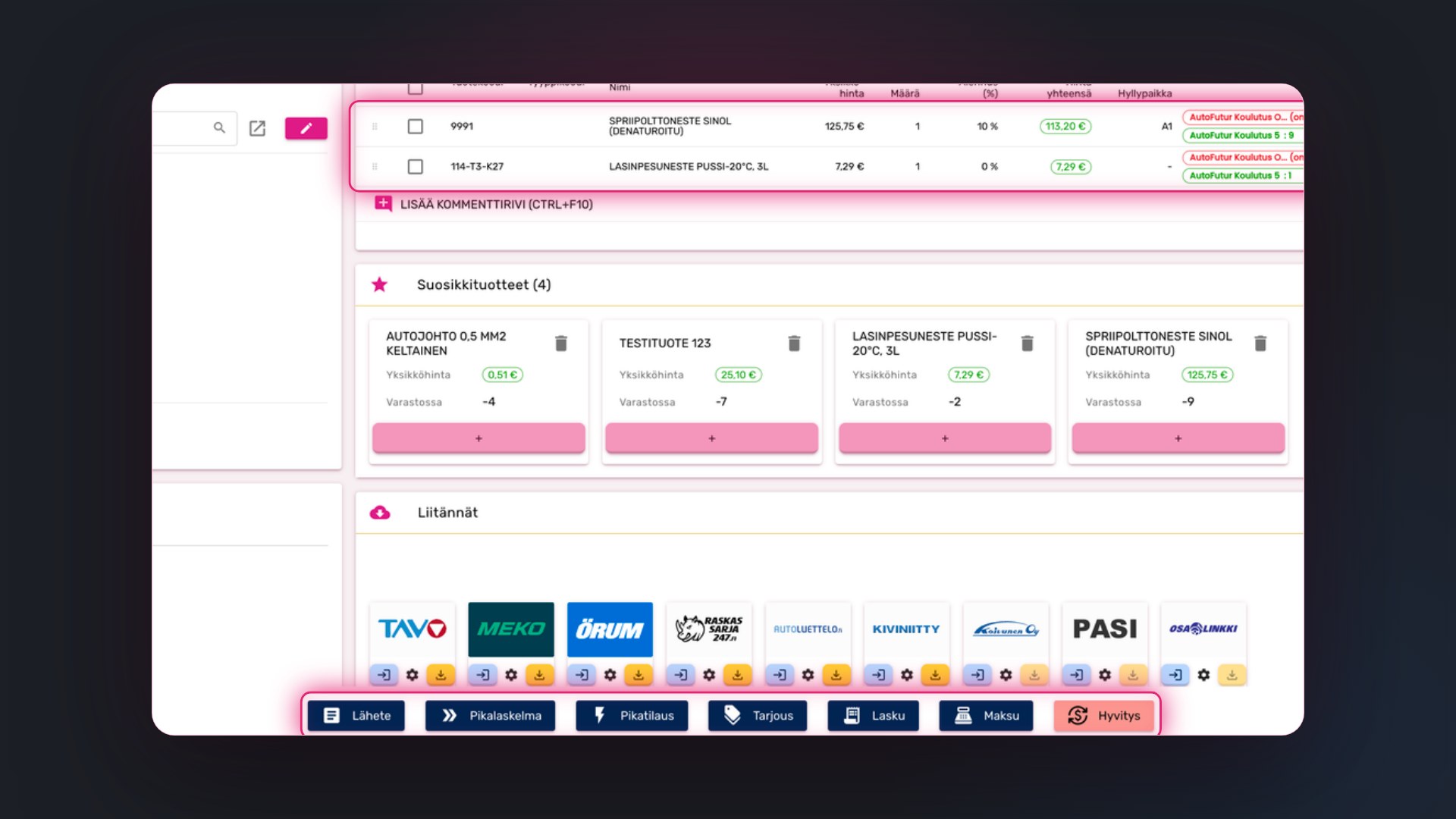Viewport: 1456px width, 819px height.
Task: Click the 113,20 € total price badge
Action: pyautogui.click(x=1065, y=127)
